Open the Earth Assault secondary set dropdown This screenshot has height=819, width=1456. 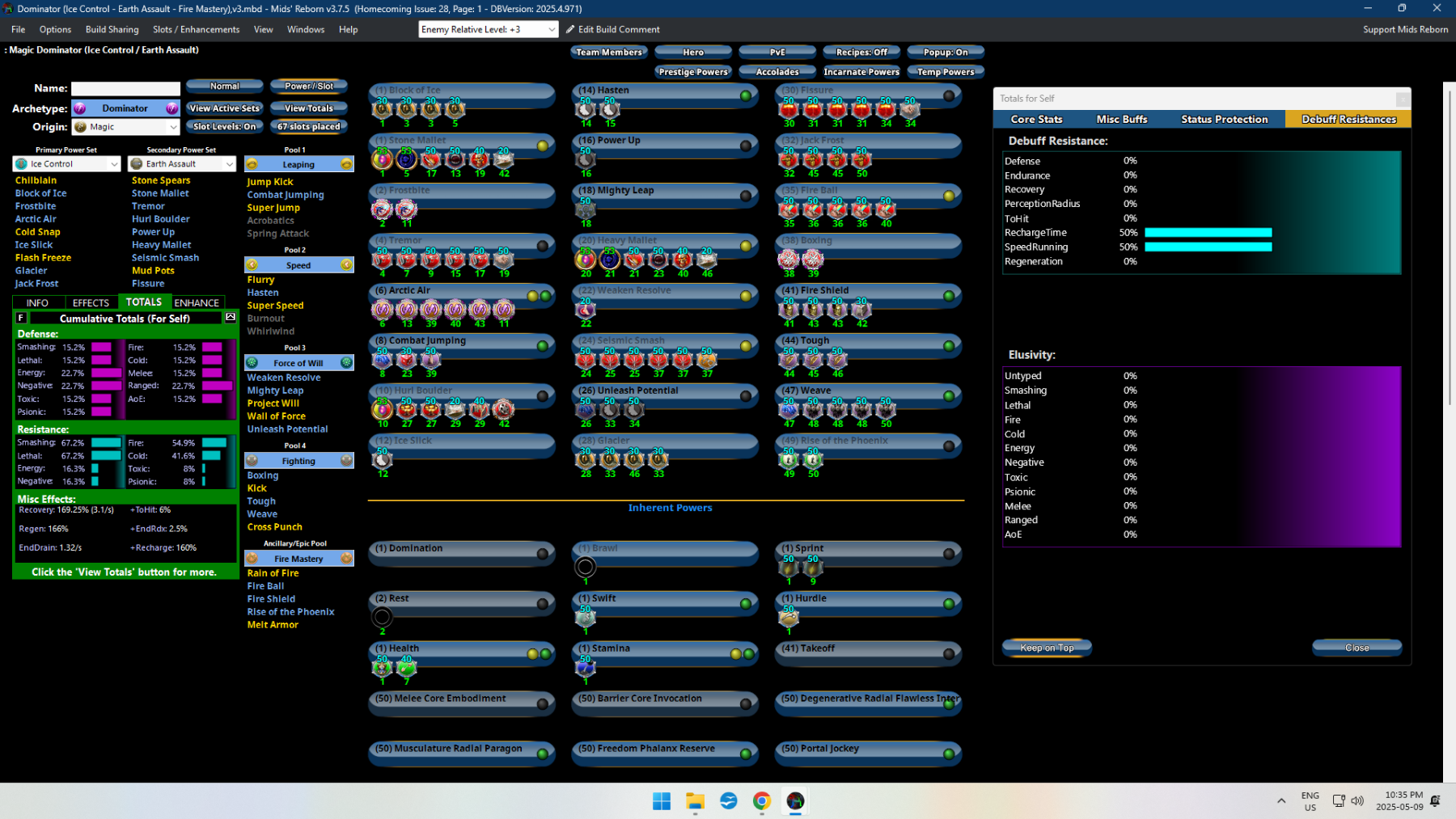tap(182, 164)
